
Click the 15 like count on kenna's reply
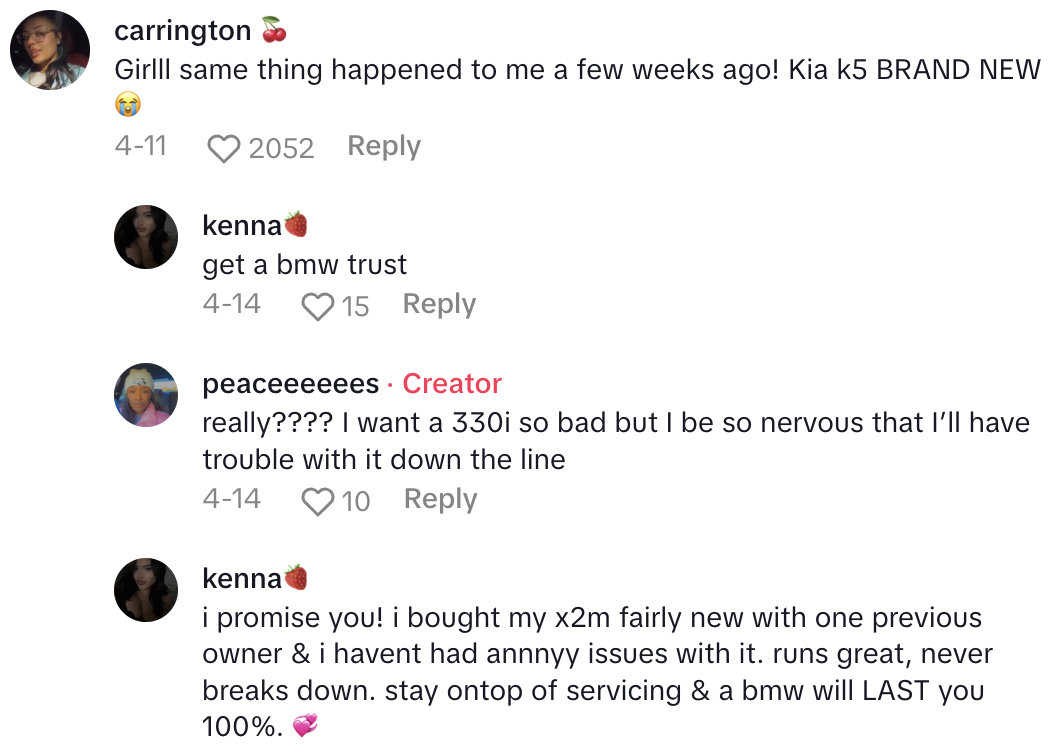[355, 306]
